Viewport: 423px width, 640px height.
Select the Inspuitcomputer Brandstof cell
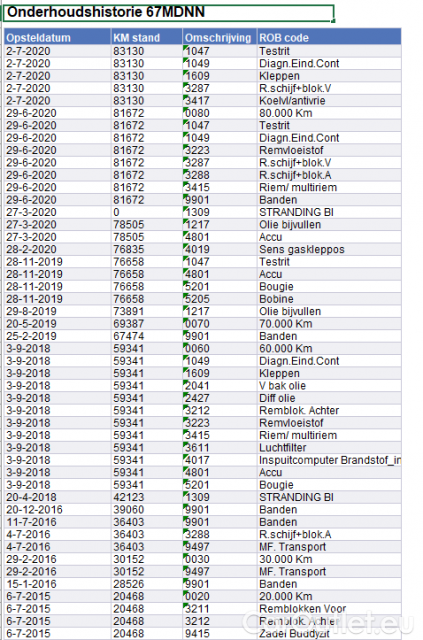pyautogui.click(x=329, y=460)
